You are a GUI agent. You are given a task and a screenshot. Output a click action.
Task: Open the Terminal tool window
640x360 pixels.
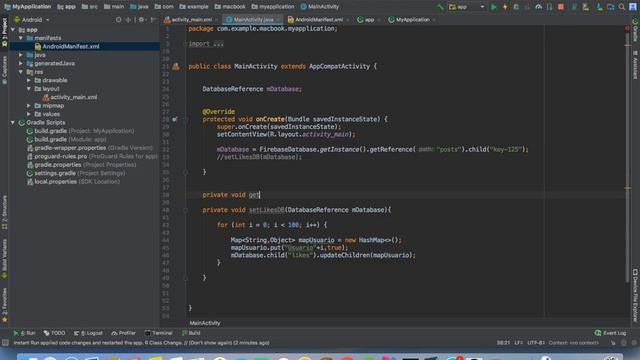click(159, 333)
